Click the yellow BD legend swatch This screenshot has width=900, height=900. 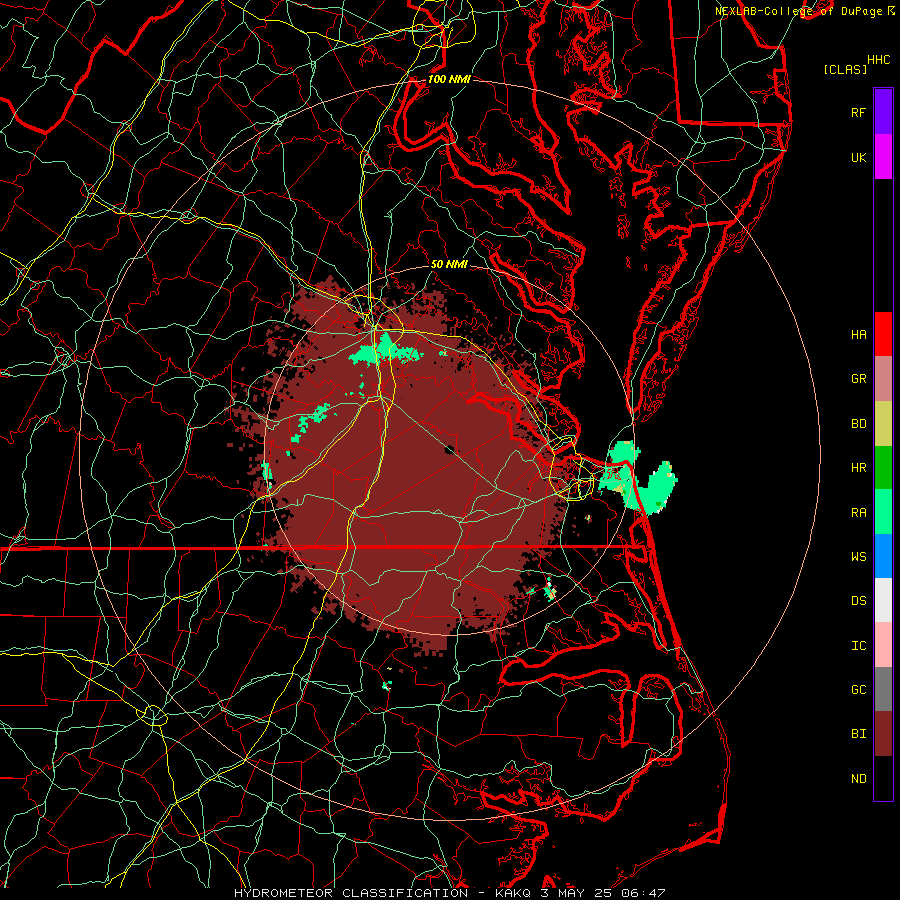coord(883,424)
